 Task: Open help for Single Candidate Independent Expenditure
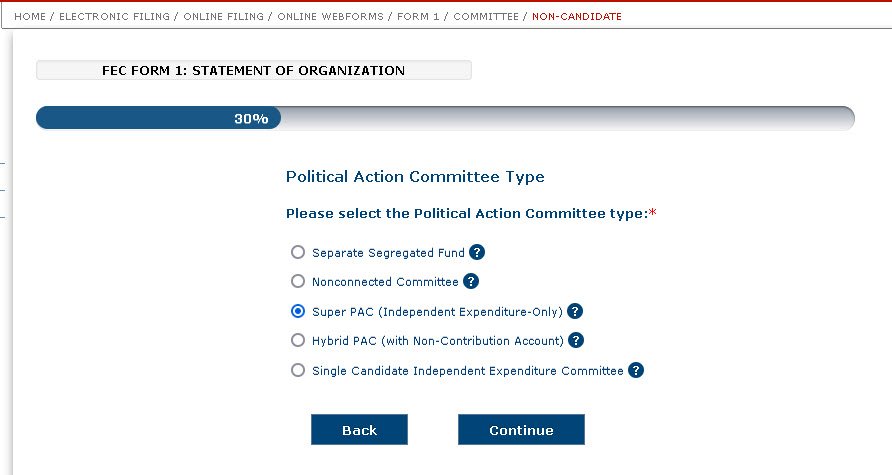click(636, 370)
